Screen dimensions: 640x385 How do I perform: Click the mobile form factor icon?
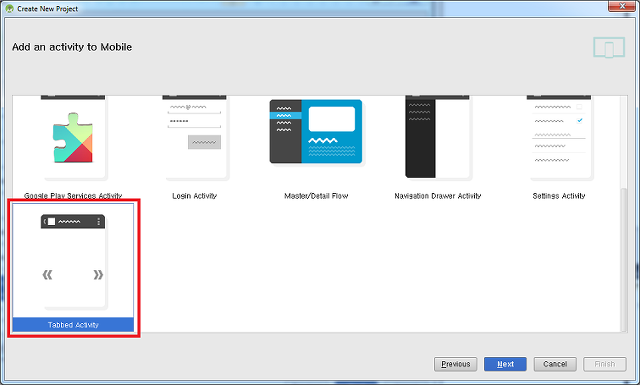609,48
